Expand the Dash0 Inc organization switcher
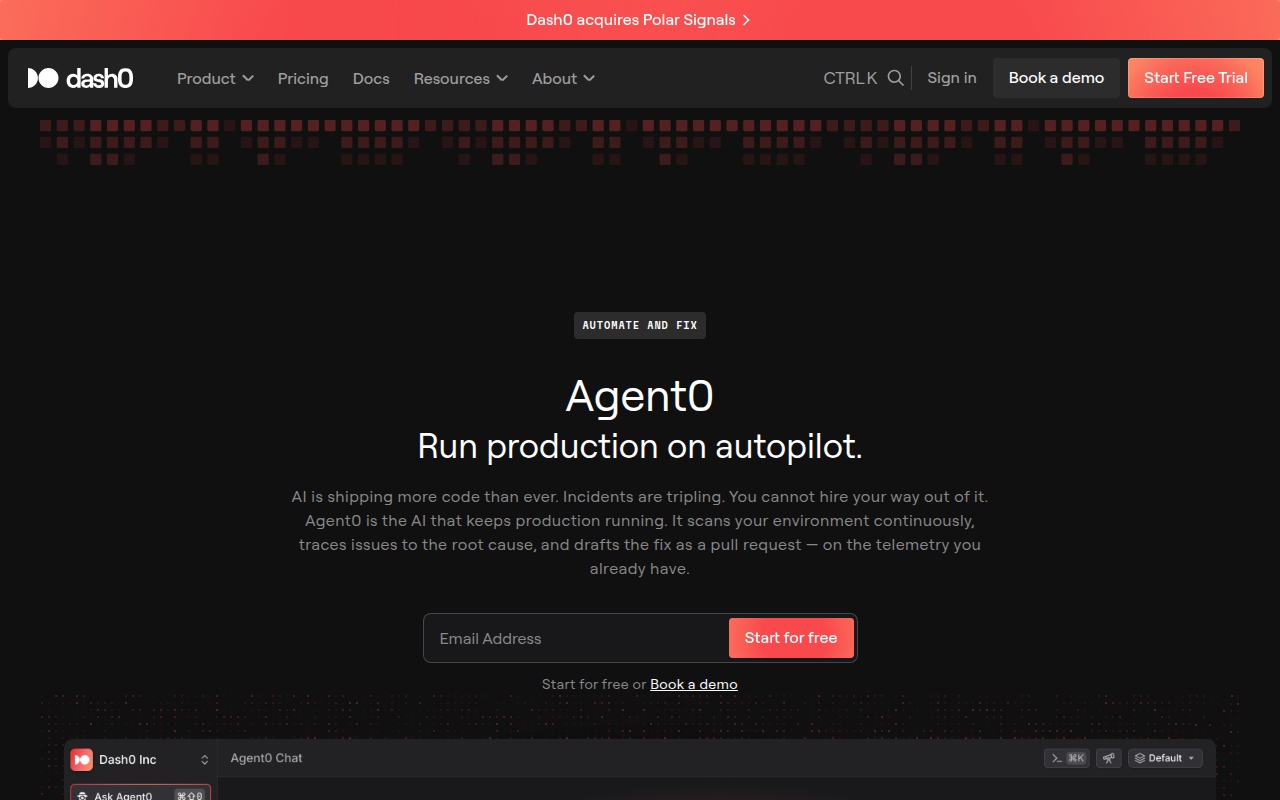The height and width of the screenshot is (800, 1280). (x=205, y=760)
